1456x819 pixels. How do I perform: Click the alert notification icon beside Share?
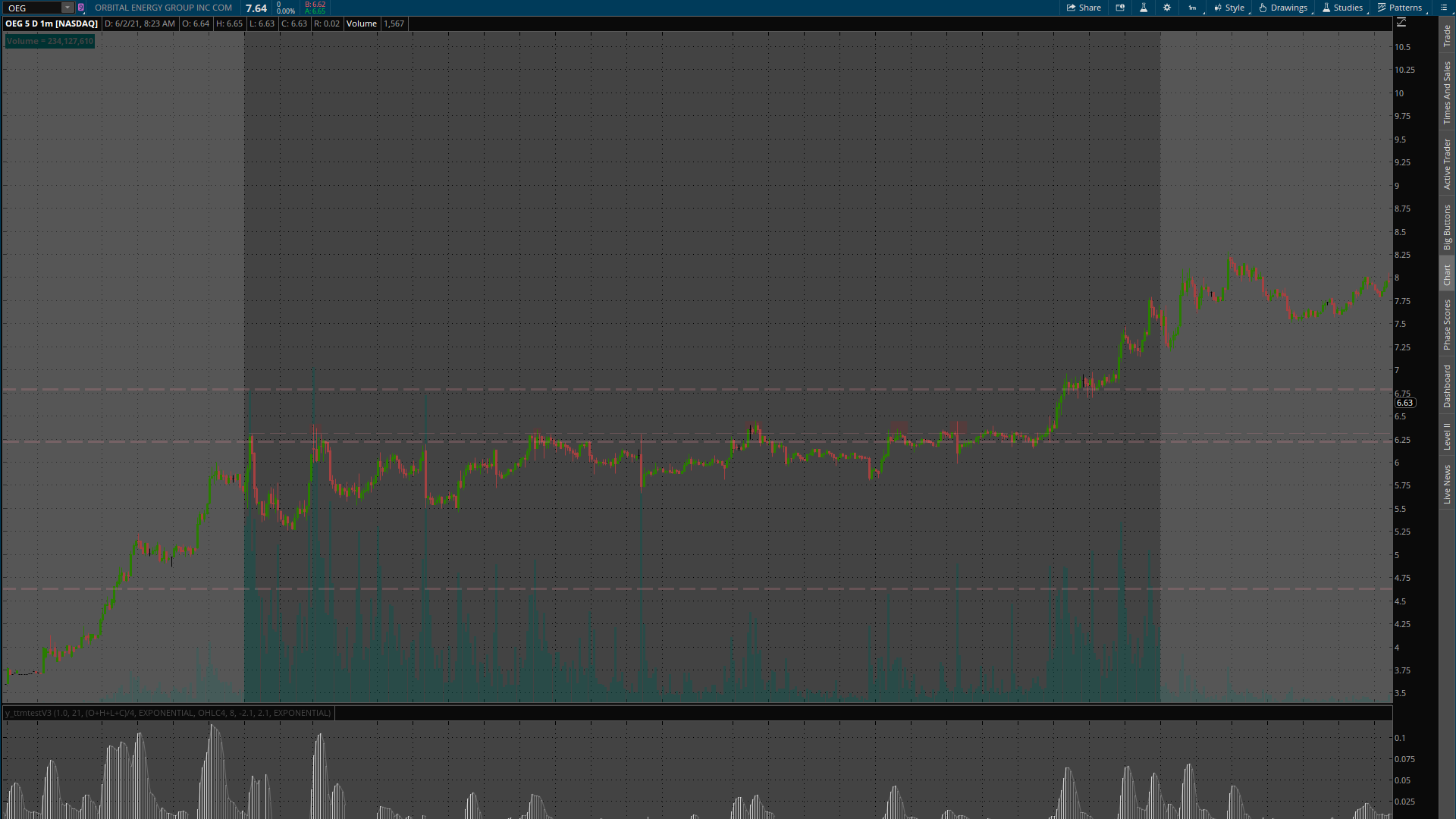tap(1120, 8)
